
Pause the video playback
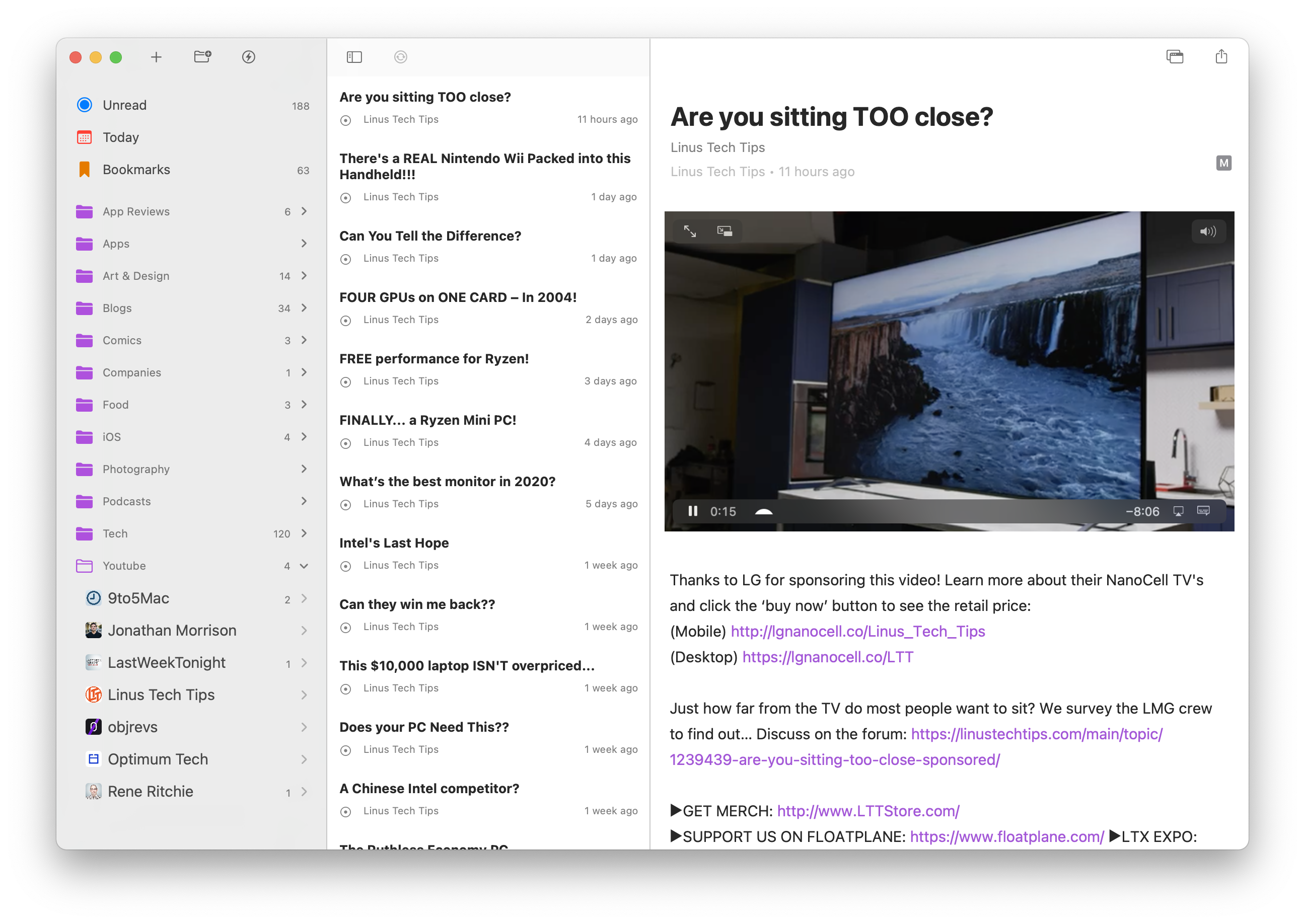(x=693, y=511)
